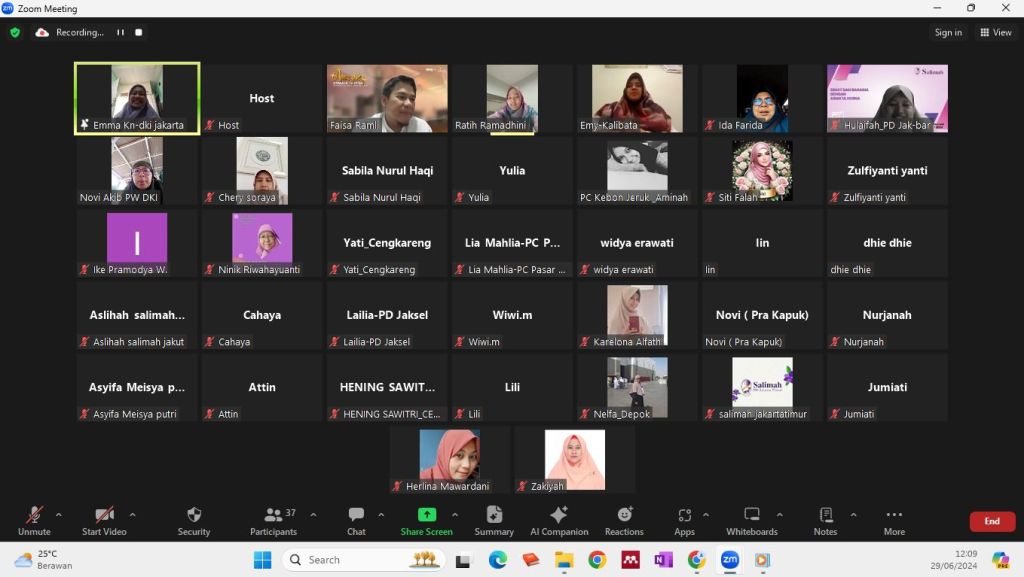Click the red End button
Viewport: 1024px width, 577px height.
click(x=991, y=521)
